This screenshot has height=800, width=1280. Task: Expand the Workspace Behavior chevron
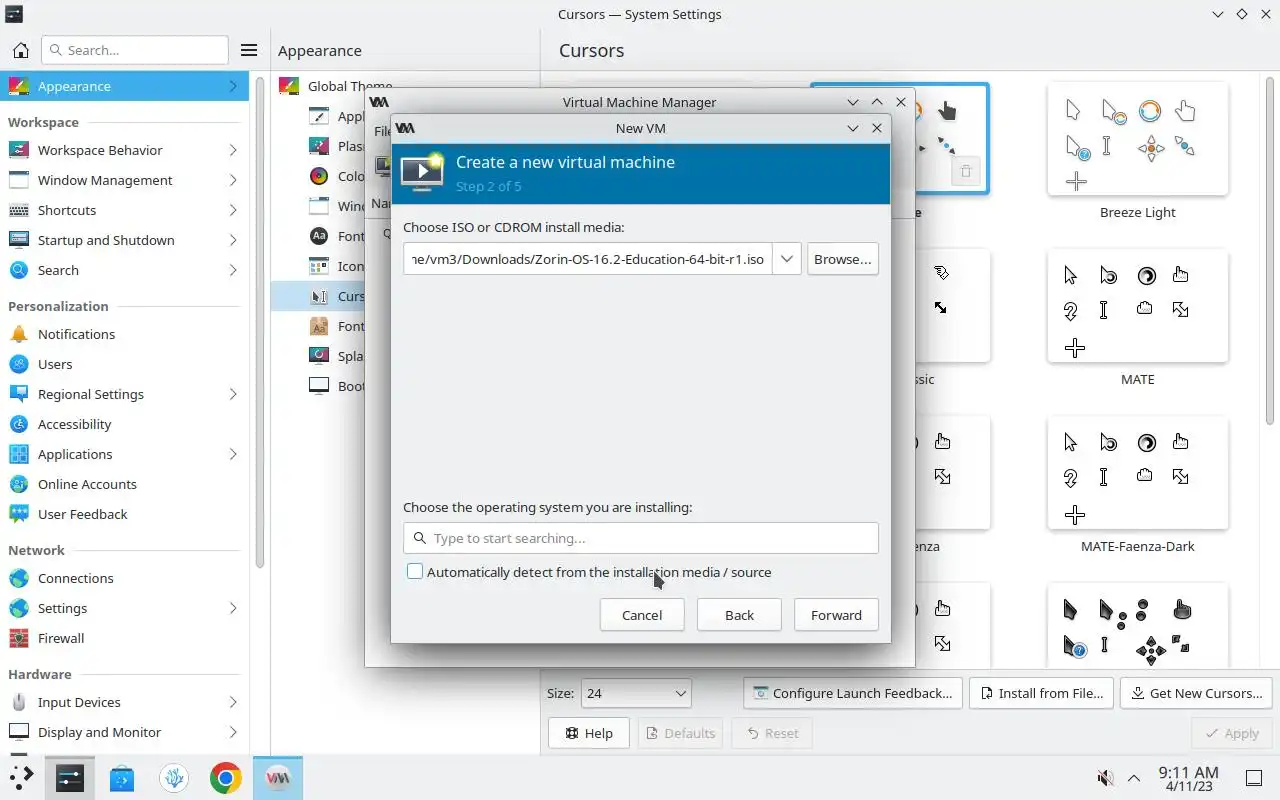[233, 150]
